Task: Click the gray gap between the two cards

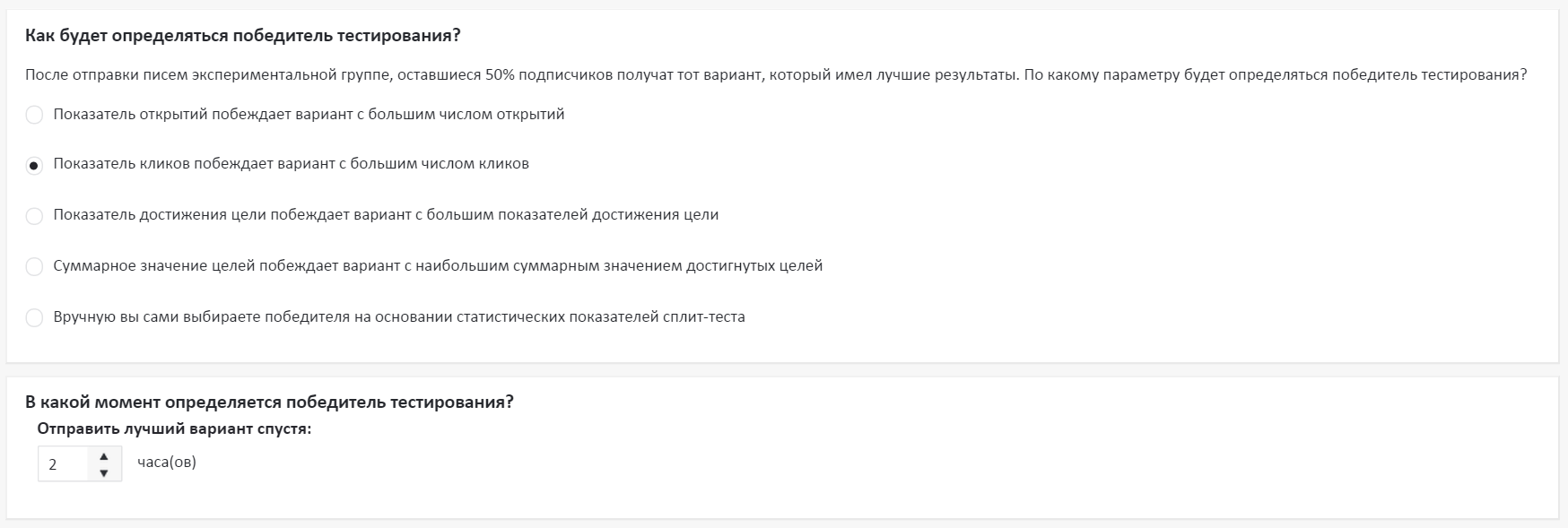Action: pos(780,369)
